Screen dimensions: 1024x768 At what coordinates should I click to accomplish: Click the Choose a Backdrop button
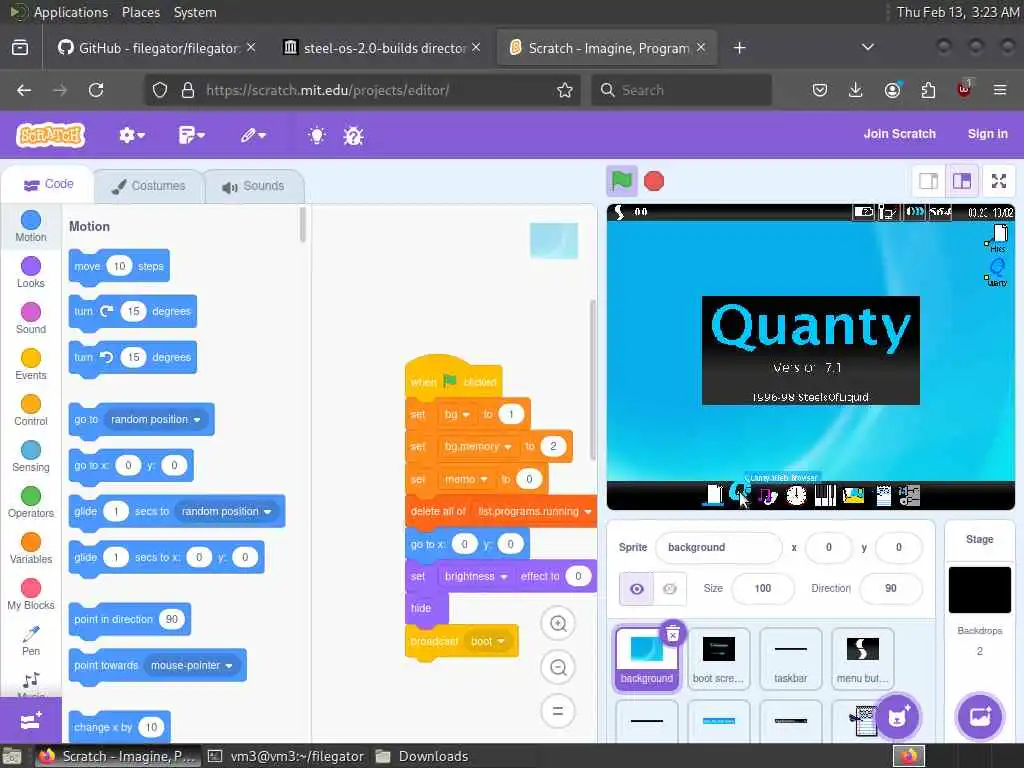(x=980, y=716)
